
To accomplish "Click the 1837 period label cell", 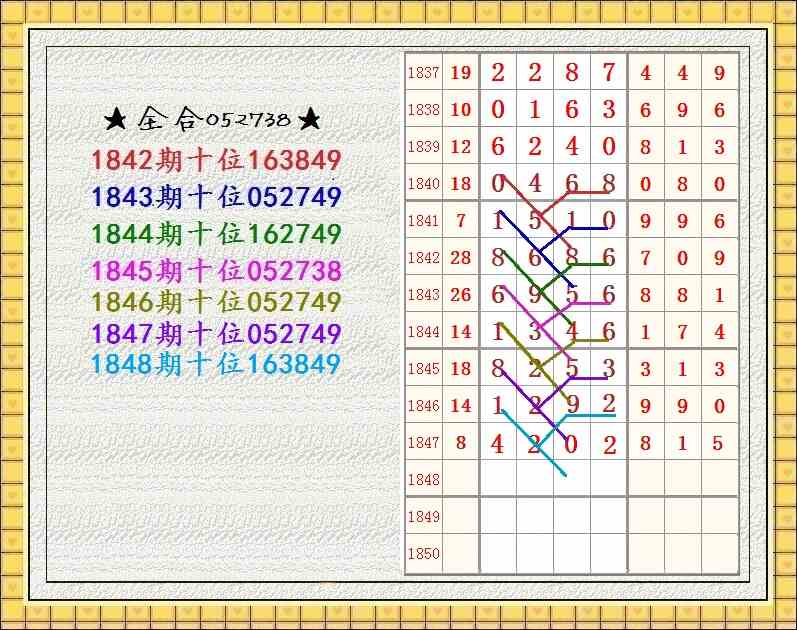I will point(423,73).
